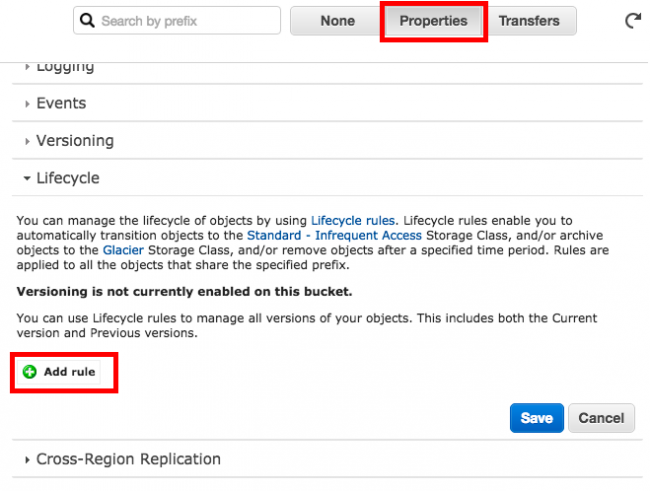Expand the Events section
The image size is (650, 491).
[x=61, y=103]
